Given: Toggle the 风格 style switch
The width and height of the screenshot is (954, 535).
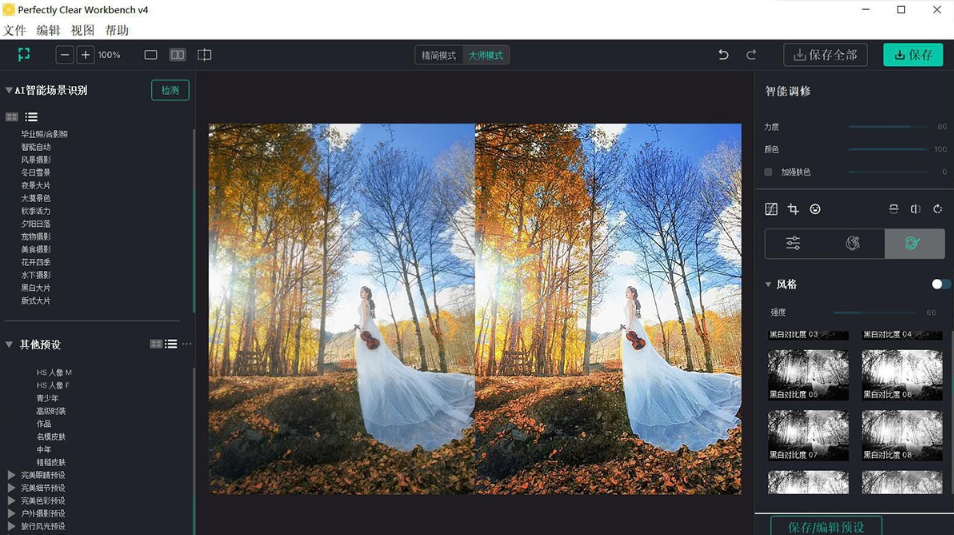Looking at the screenshot, I should (x=940, y=284).
